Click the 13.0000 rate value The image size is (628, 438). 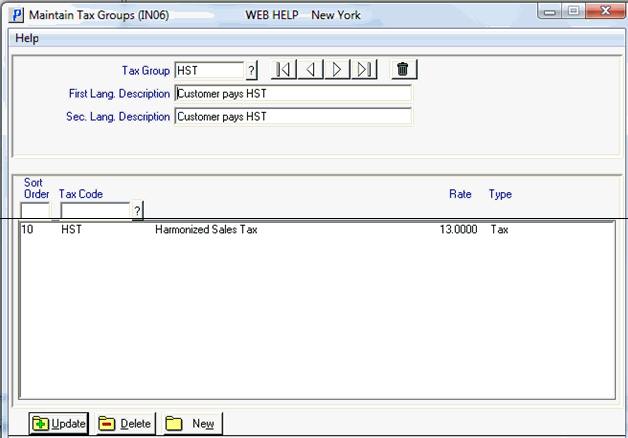(459, 229)
